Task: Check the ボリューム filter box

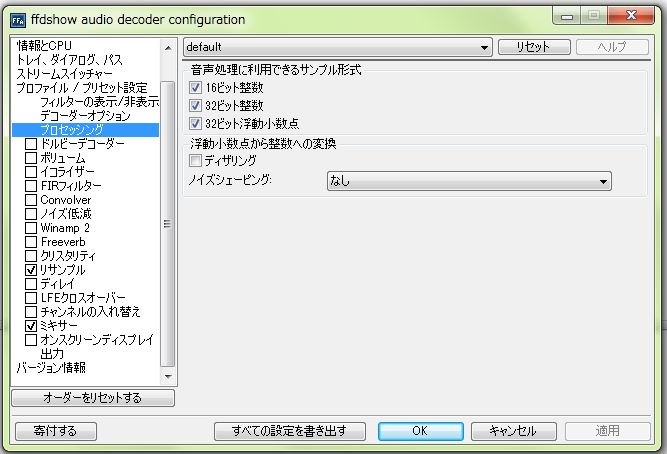Action: click(x=31, y=158)
